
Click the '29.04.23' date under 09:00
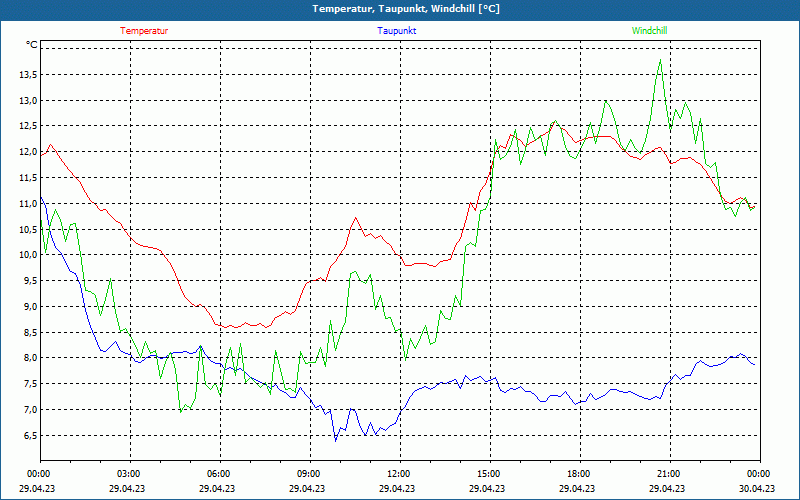pyautogui.click(x=308, y=488)
